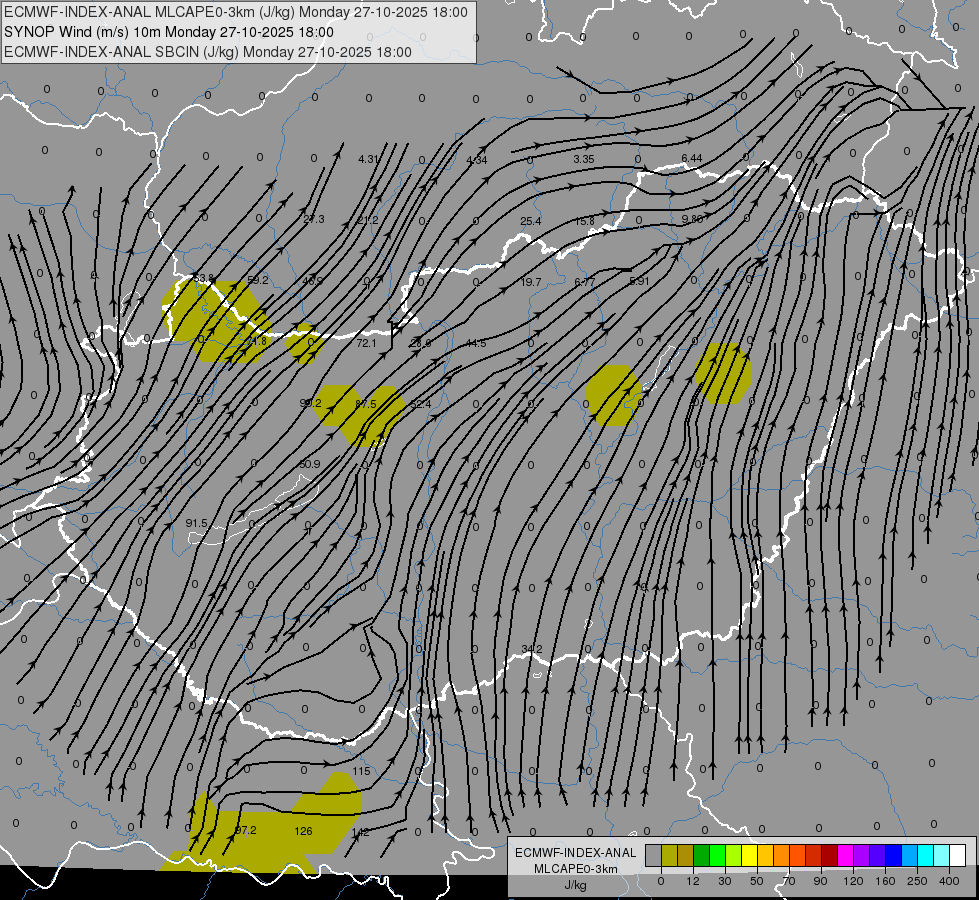Viewport: 979px width, 900px height.
Task: Click the map value 91.5
Action: [x=196, y=523]
